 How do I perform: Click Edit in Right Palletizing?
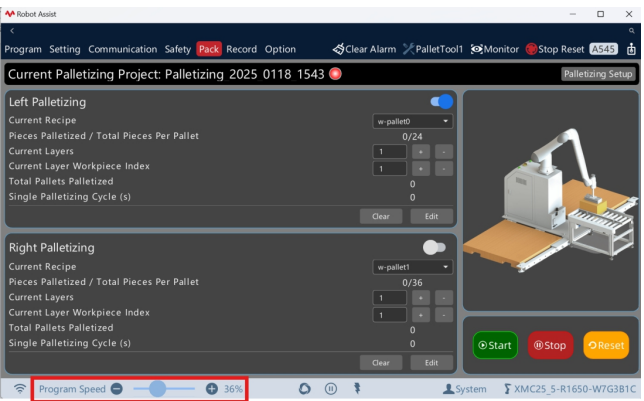click(x=431, y=363)
